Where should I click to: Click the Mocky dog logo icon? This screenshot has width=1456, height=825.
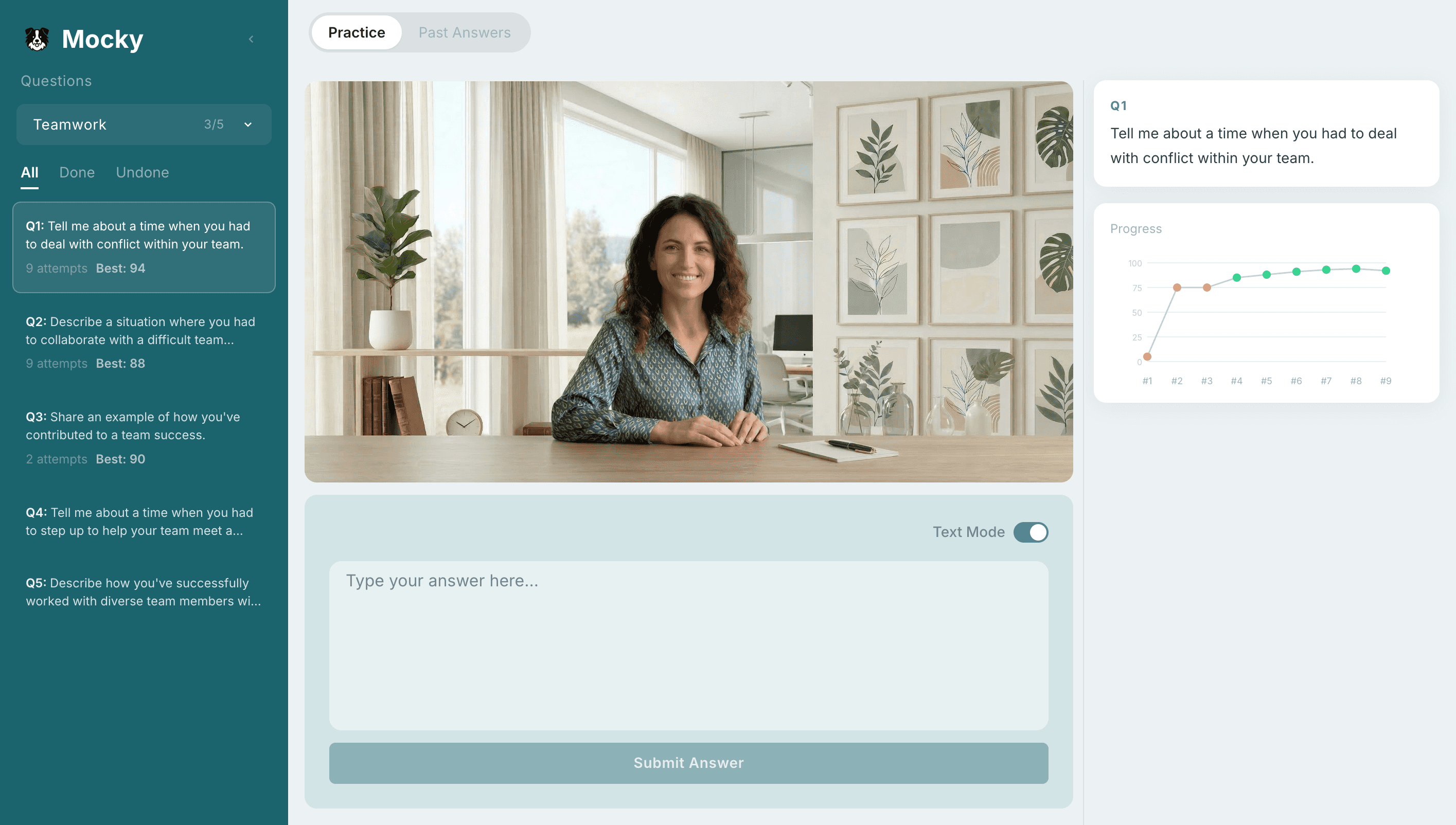[x=37, y=39]
